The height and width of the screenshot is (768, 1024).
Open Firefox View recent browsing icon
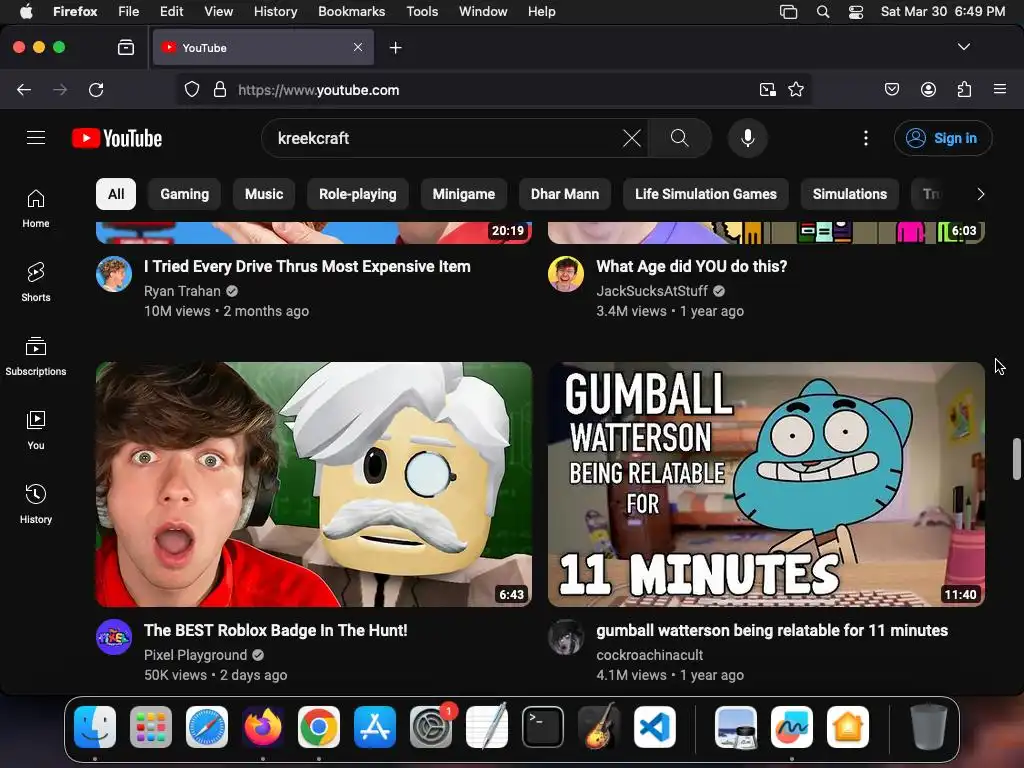126,47
